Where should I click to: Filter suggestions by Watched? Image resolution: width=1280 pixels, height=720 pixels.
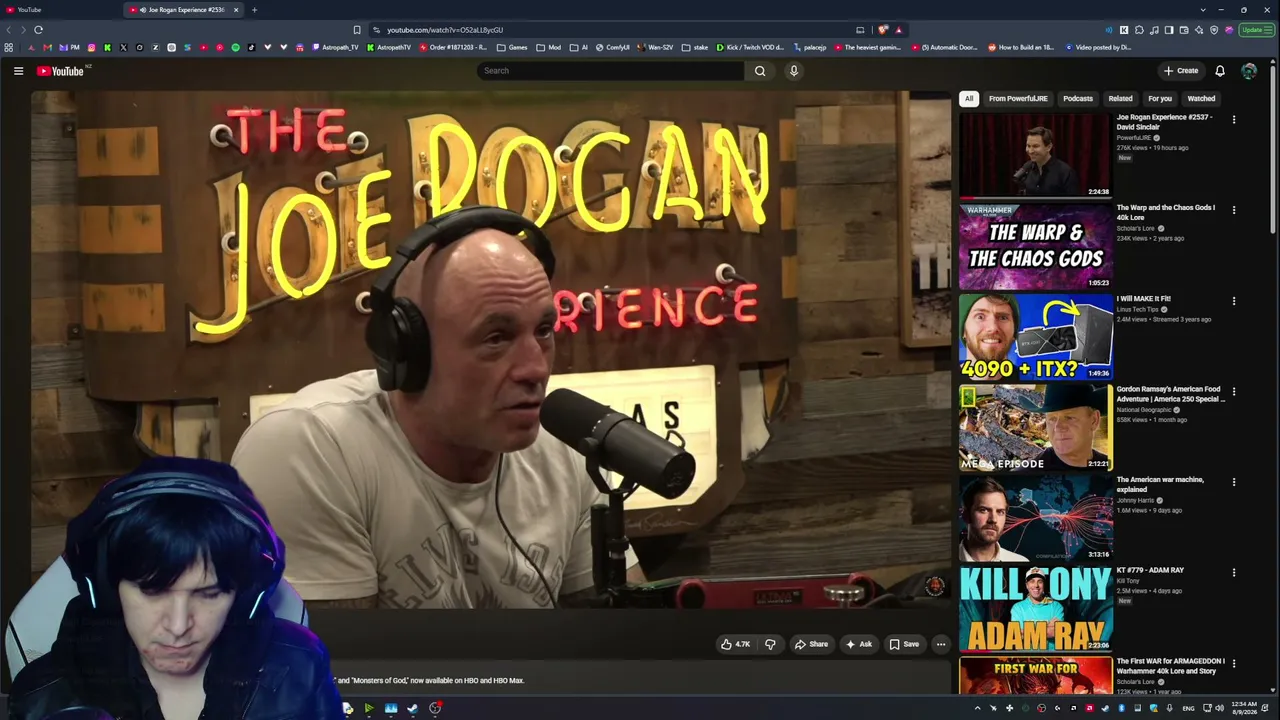1201,99
